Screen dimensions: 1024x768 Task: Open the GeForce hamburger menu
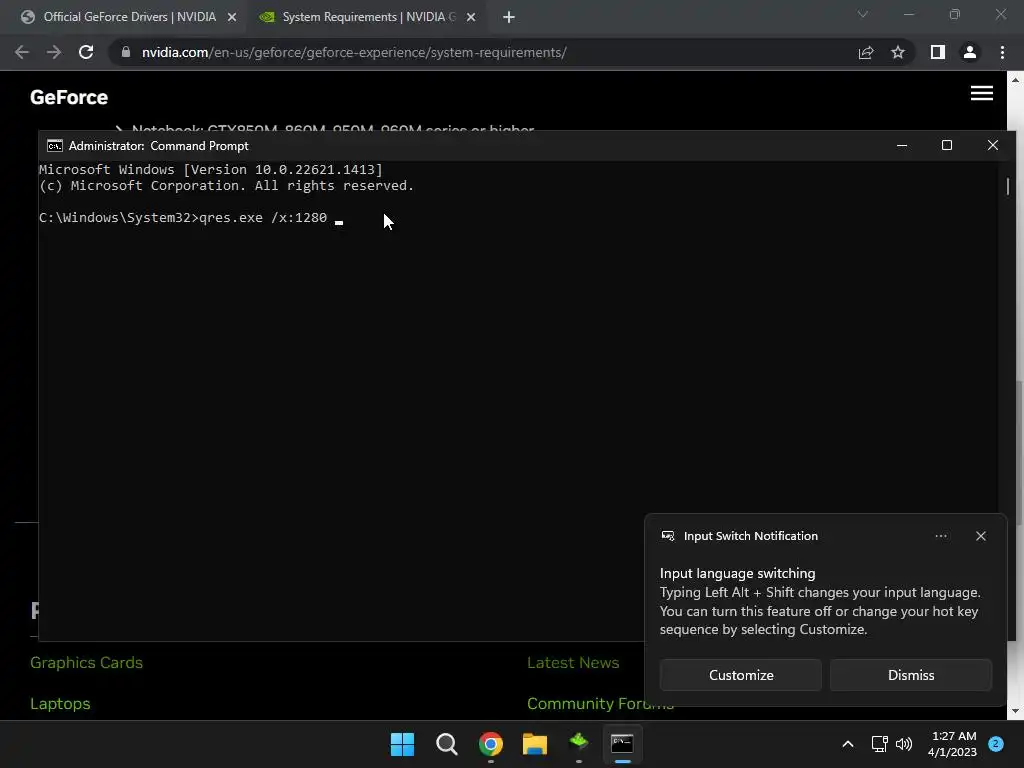pos(982,93)
